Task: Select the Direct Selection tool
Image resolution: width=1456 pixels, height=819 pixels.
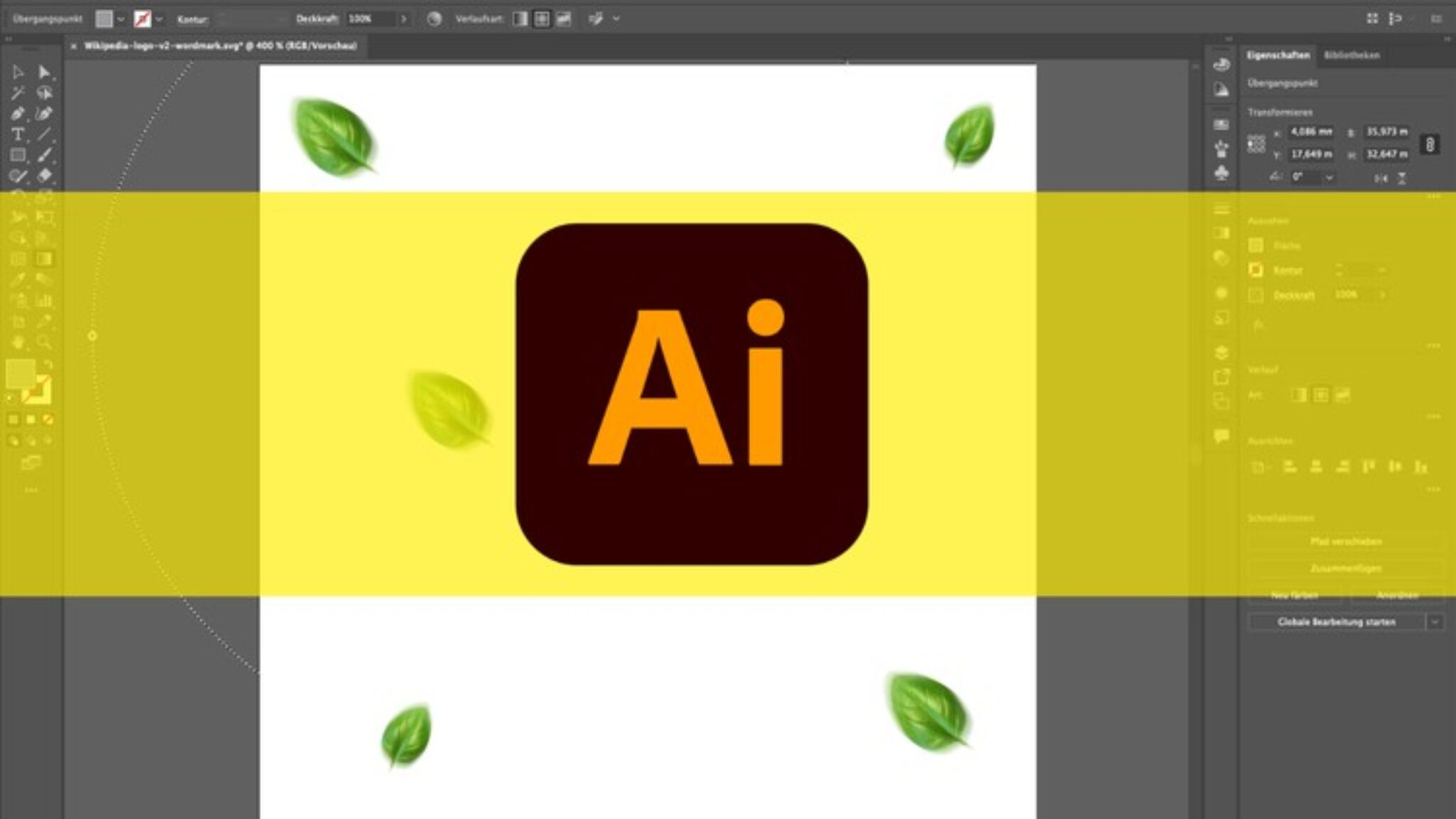Action: click(45, 70)
